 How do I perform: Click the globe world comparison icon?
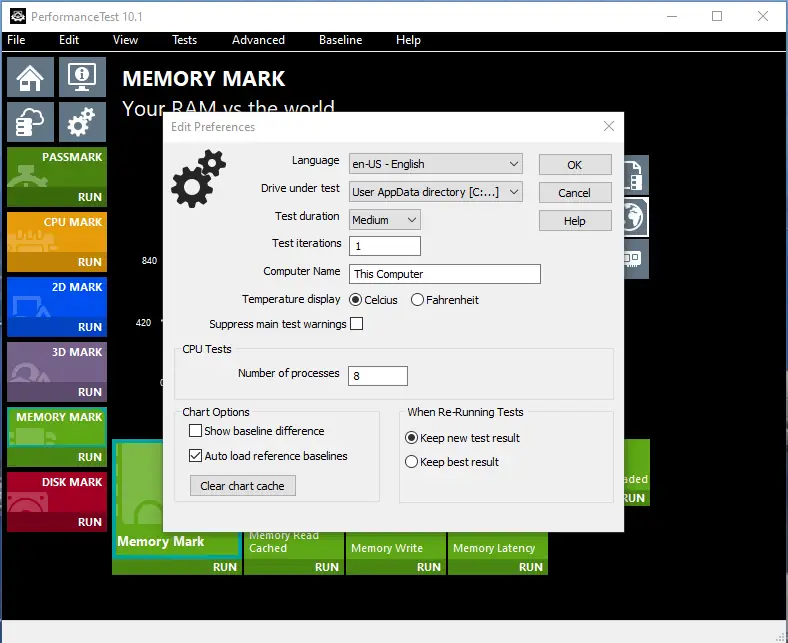pyautogui.click(x=636, y=217)
